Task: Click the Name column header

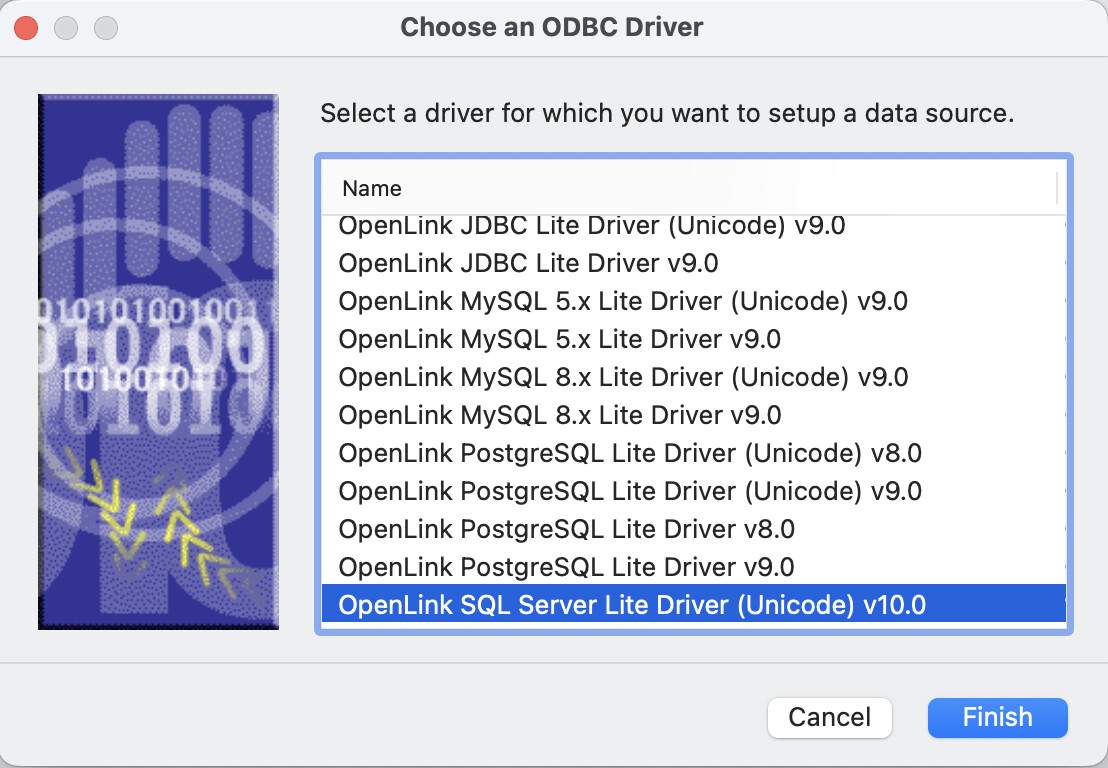Action: pos(372,188)
